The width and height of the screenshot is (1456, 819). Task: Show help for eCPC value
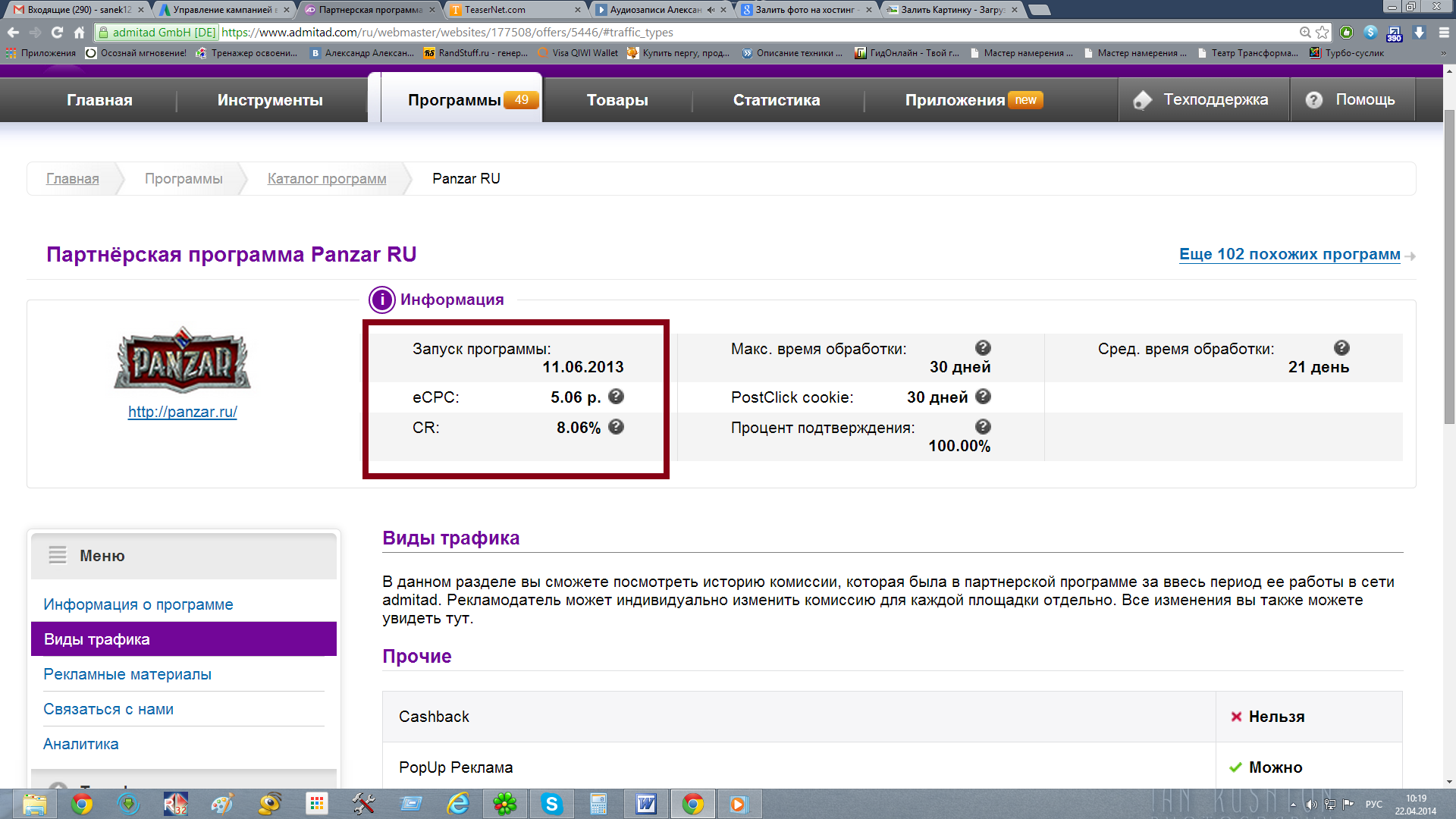tap(616, 397)
